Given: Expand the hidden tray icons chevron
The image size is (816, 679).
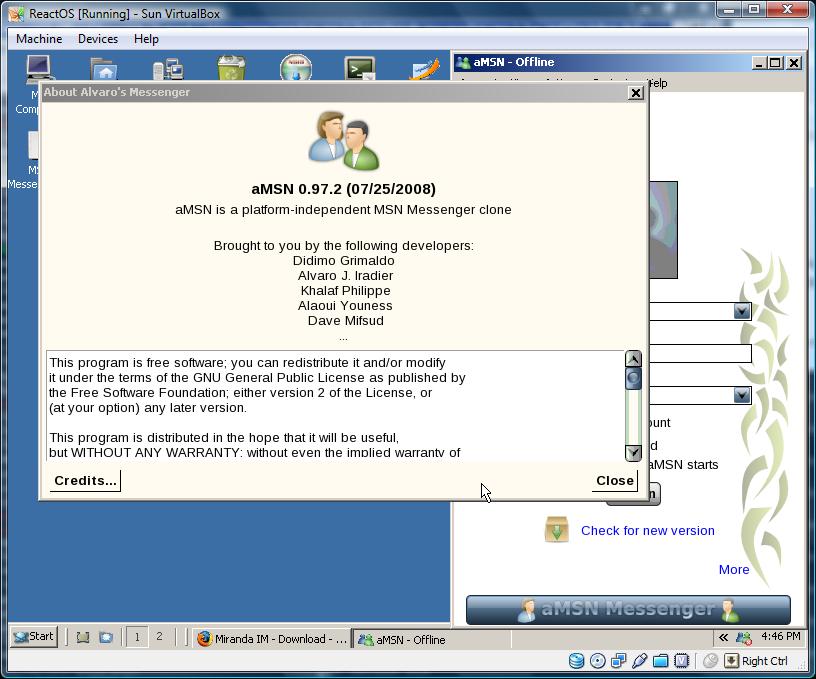Looking at the screenshot, I should (722, 637).
